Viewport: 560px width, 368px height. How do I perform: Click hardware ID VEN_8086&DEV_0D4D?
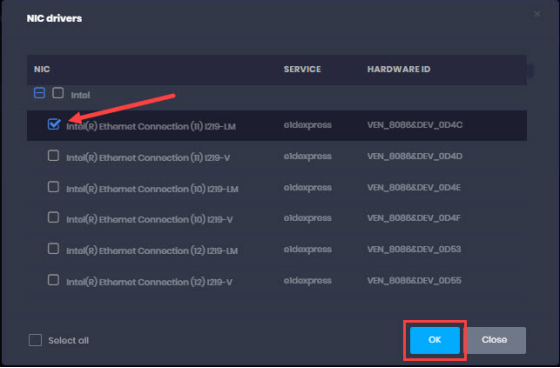(x=415, y=156)
